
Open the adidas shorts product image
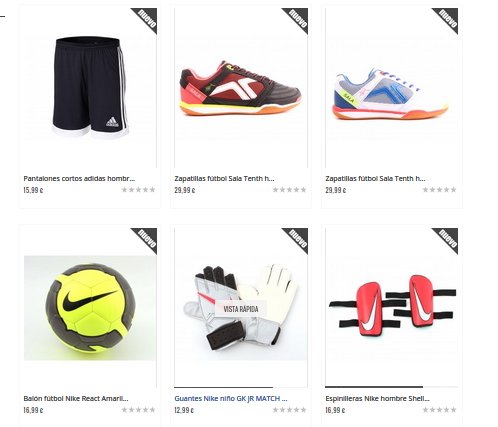click(90, 88)
